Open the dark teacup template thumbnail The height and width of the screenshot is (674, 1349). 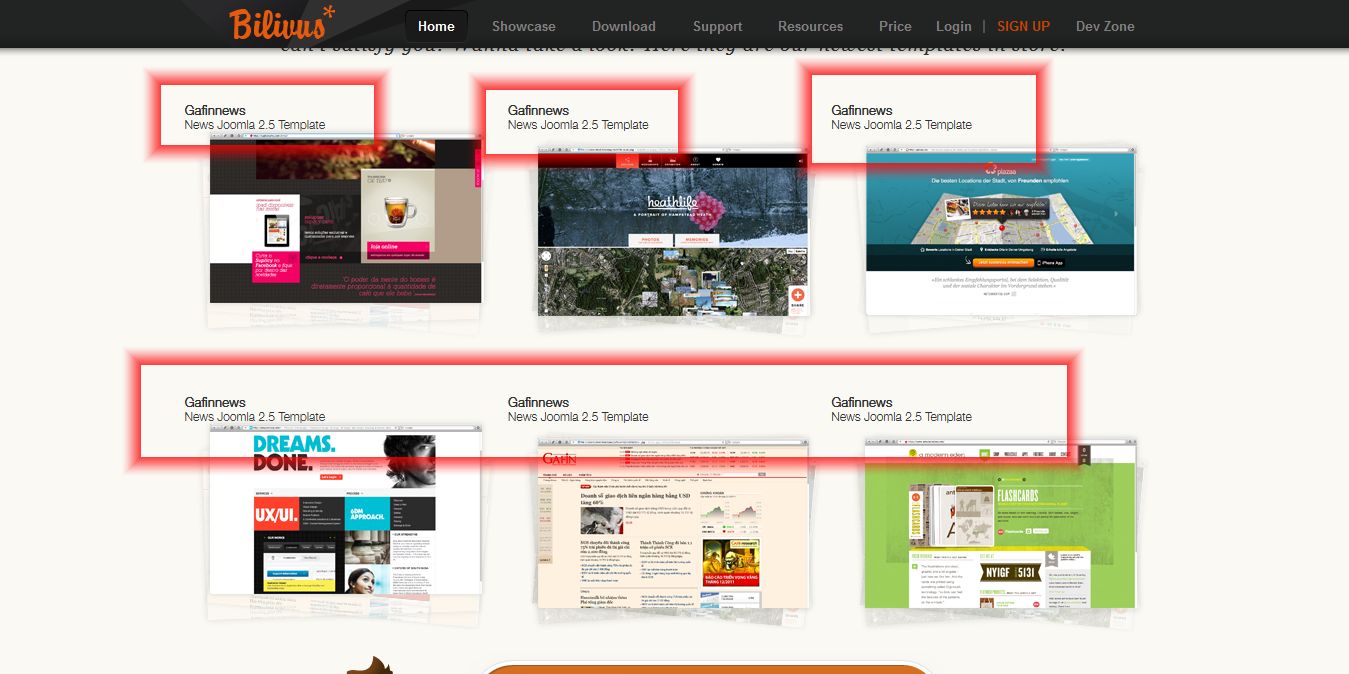[x=346, y=220]
